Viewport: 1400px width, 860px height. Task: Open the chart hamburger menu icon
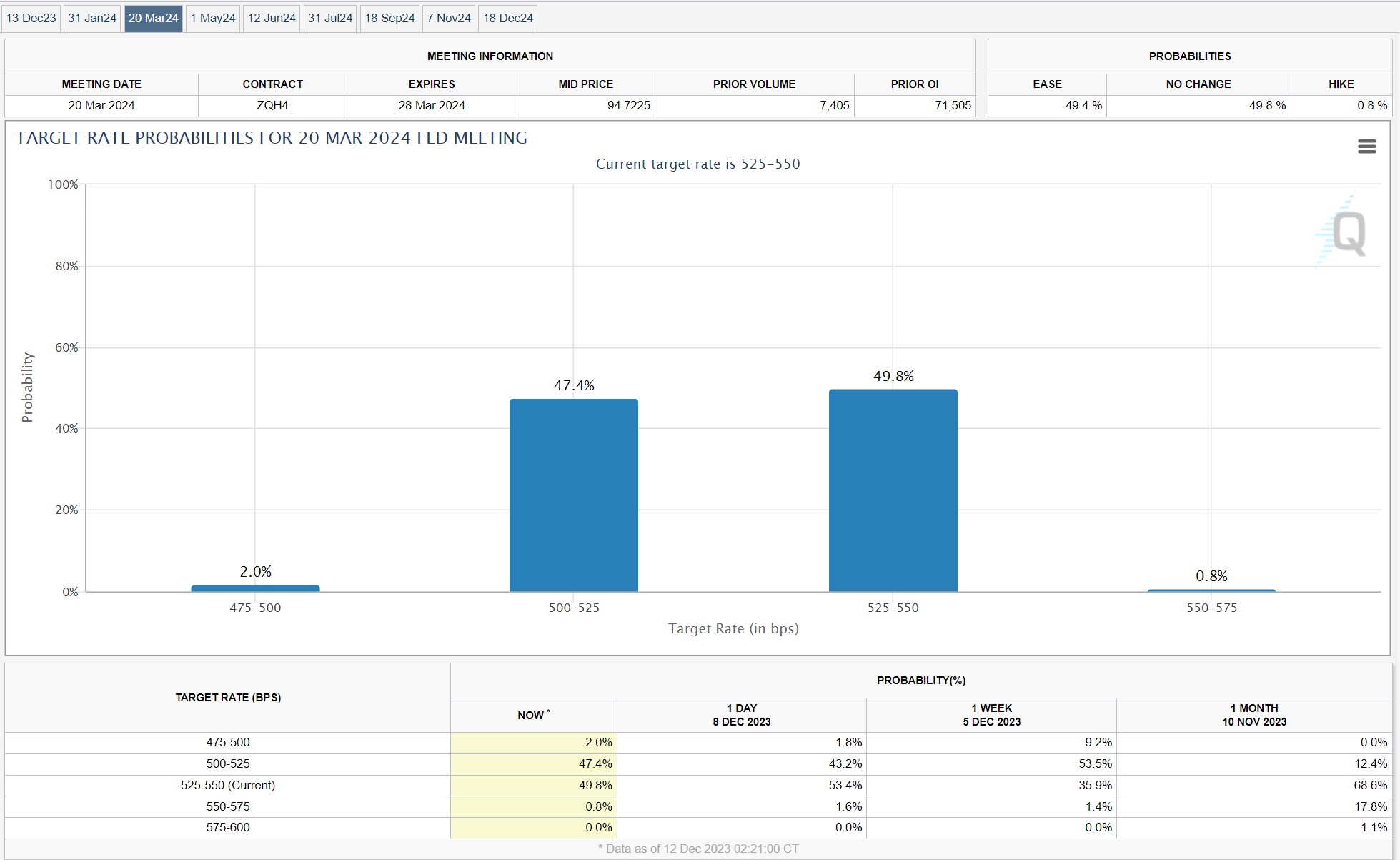1366,147
